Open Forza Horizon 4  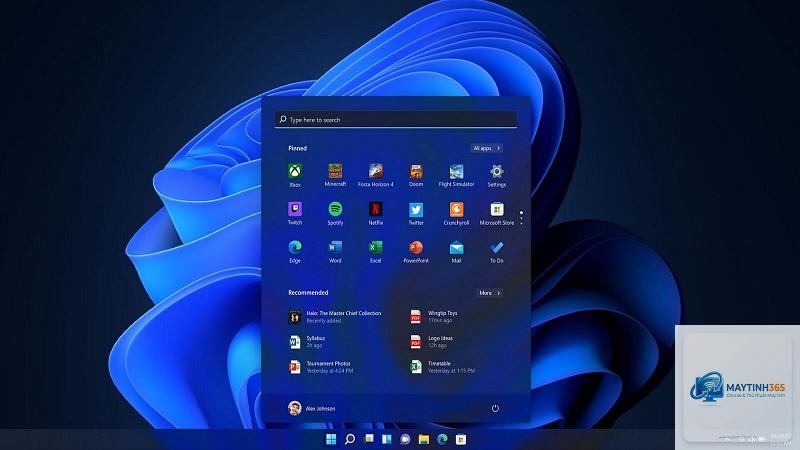pos(376,175)
